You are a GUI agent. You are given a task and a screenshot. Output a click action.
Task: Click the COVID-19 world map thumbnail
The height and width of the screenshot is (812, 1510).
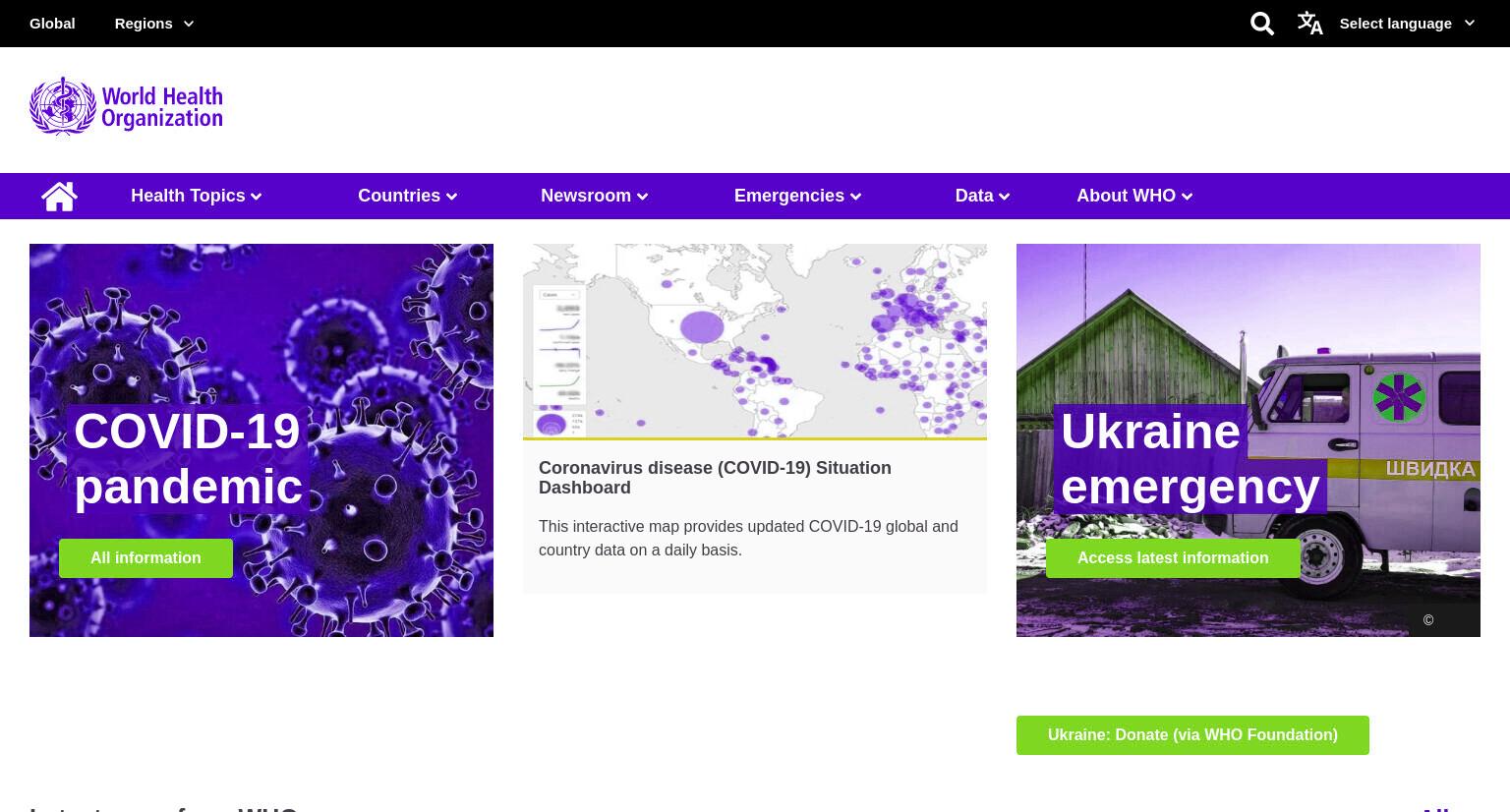(x=755, y=340)
